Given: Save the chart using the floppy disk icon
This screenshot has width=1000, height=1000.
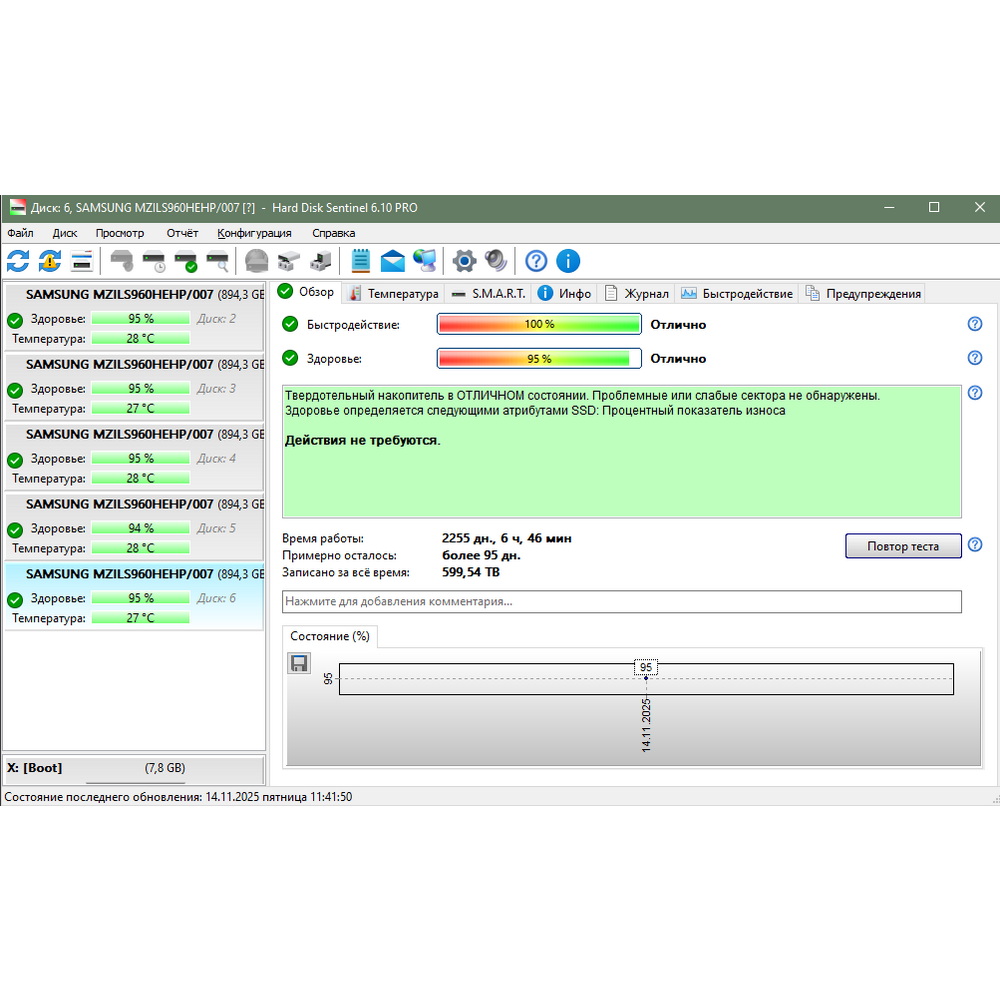Looking at the screenshot, I should click(299, 663).
